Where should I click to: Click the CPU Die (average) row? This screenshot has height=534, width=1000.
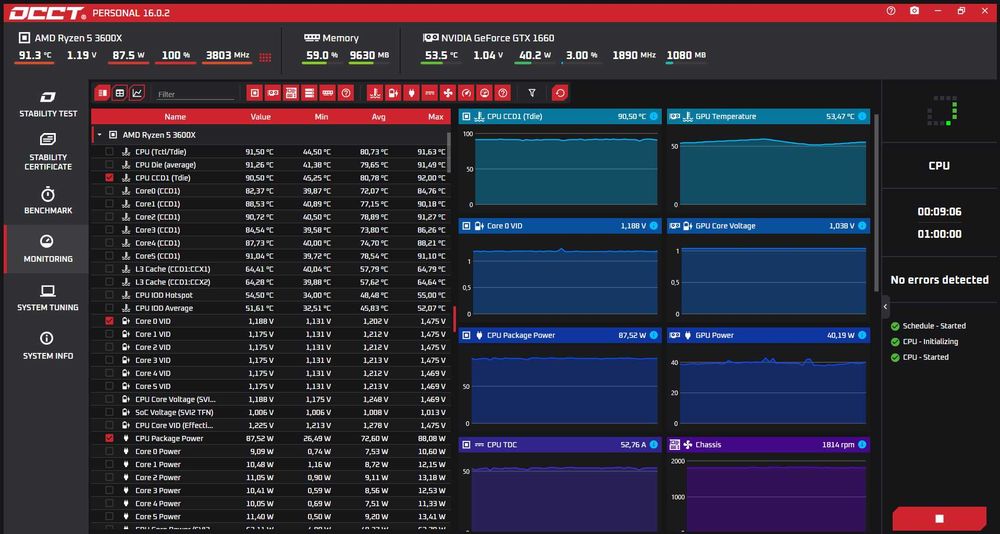pyautogui.click(x=270, y=165)
